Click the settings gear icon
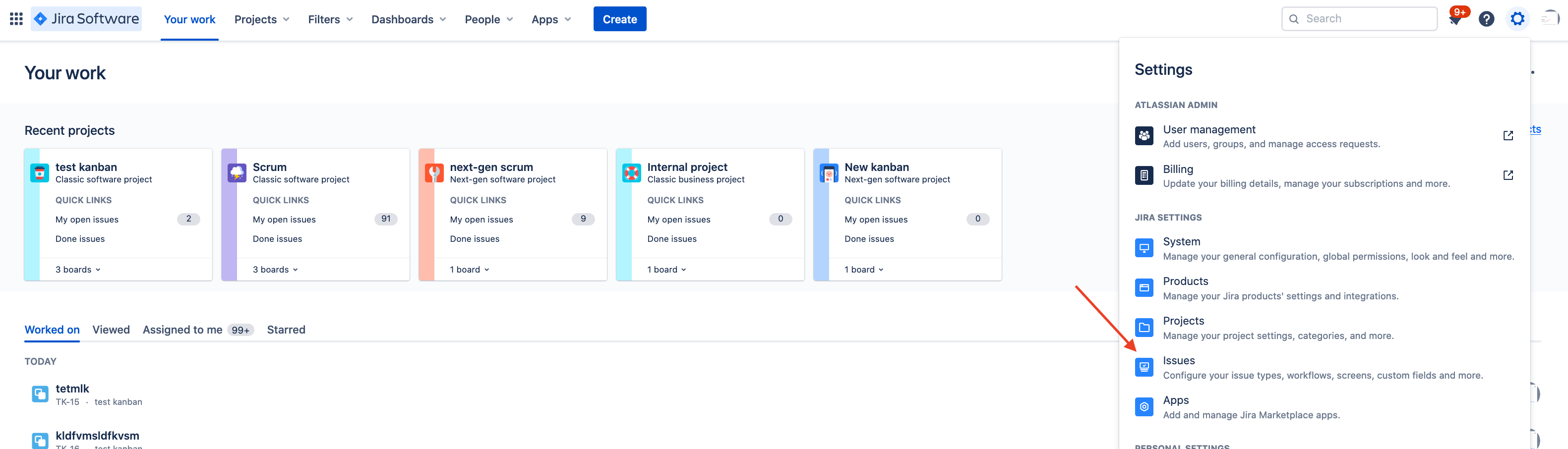 [1517, 19]
